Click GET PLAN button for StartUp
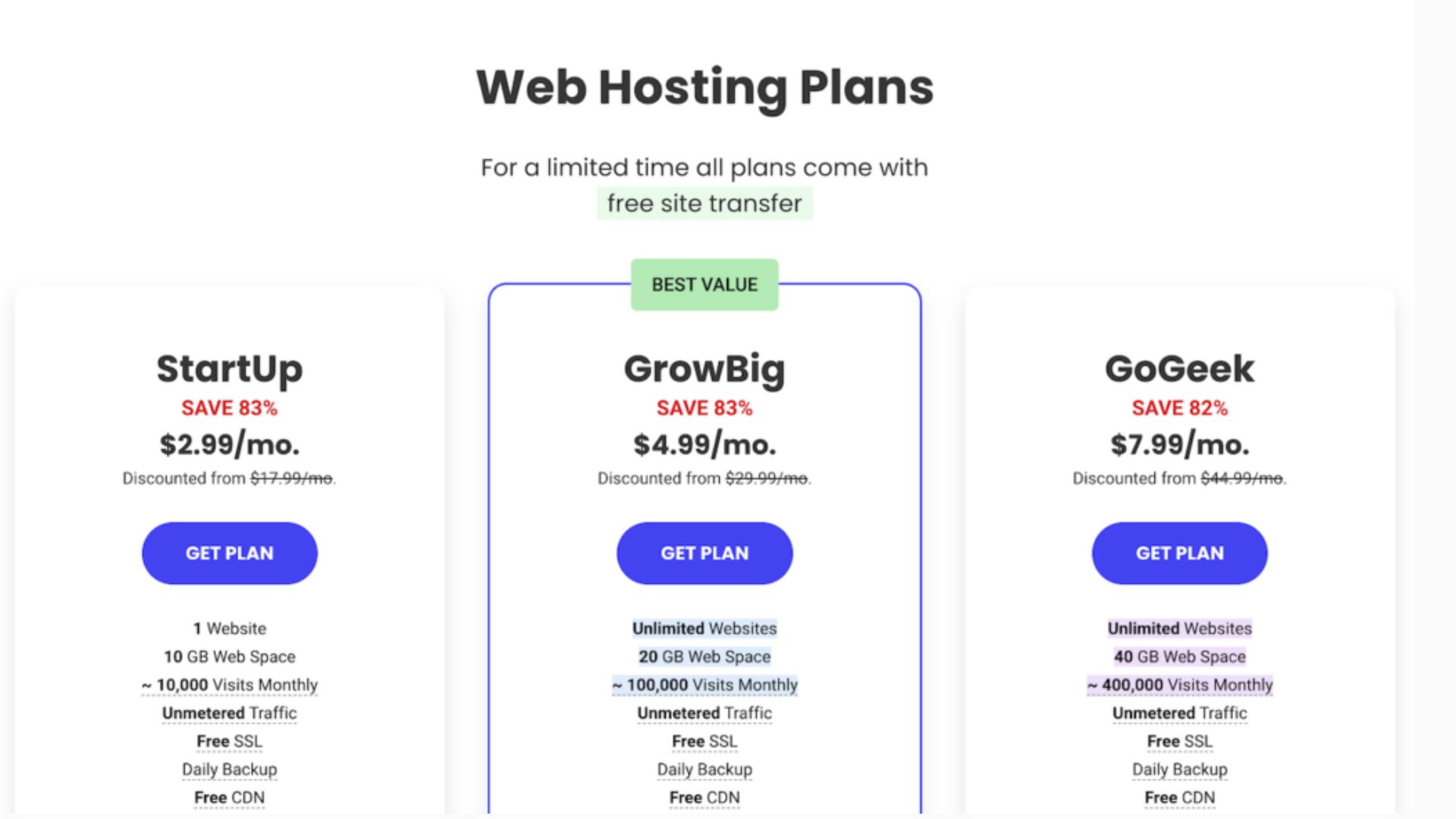This screenshot has width=1456, height=819. [228, 553]
